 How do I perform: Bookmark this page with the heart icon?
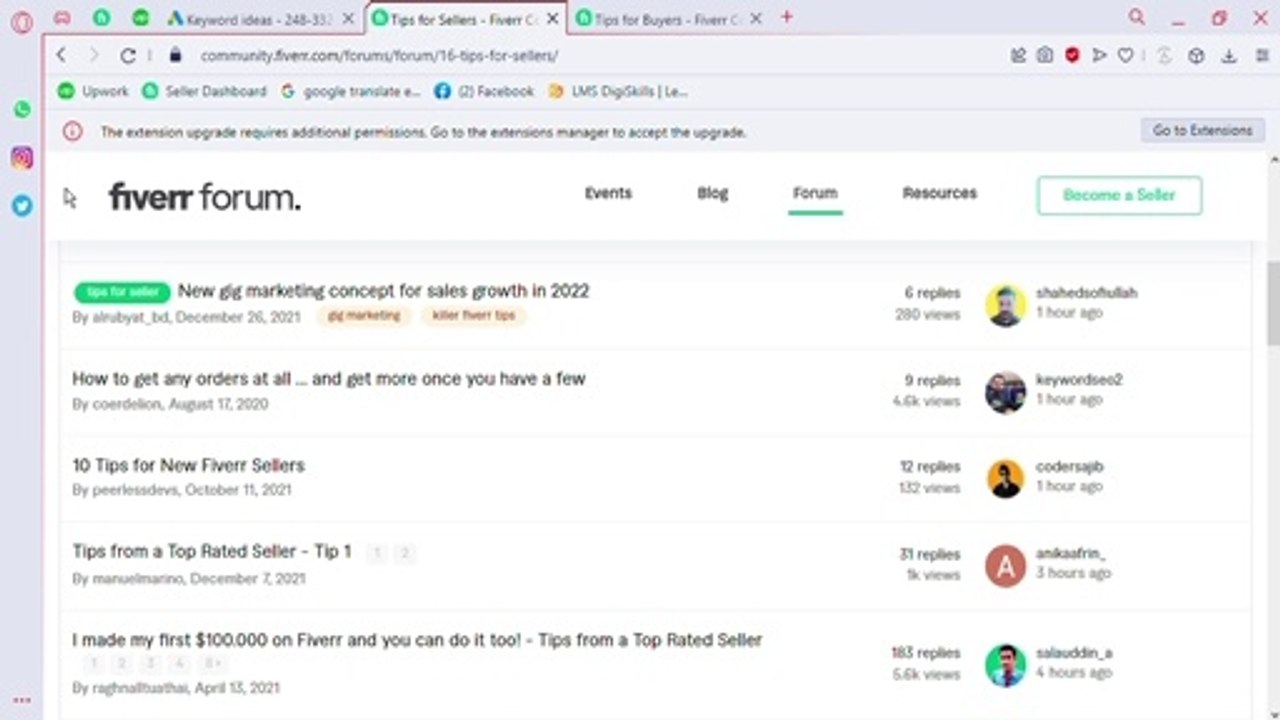click(x=1126, y=56)
